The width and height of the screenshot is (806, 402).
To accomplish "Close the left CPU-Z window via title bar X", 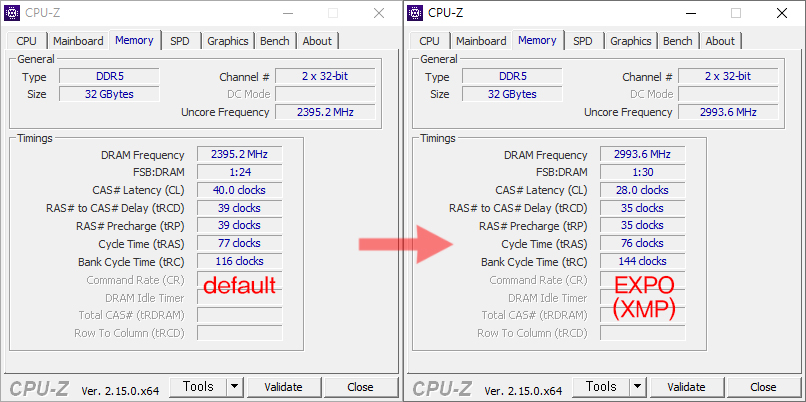I will pyautogui.click(x=379, y=13).
